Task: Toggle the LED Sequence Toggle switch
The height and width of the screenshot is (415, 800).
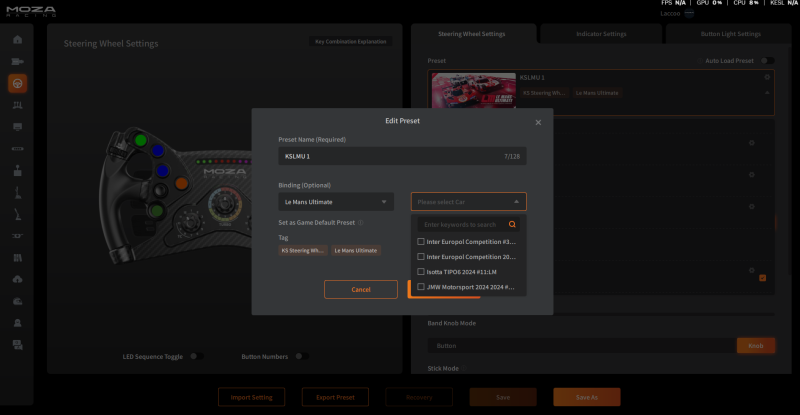Action: (196, 356)
